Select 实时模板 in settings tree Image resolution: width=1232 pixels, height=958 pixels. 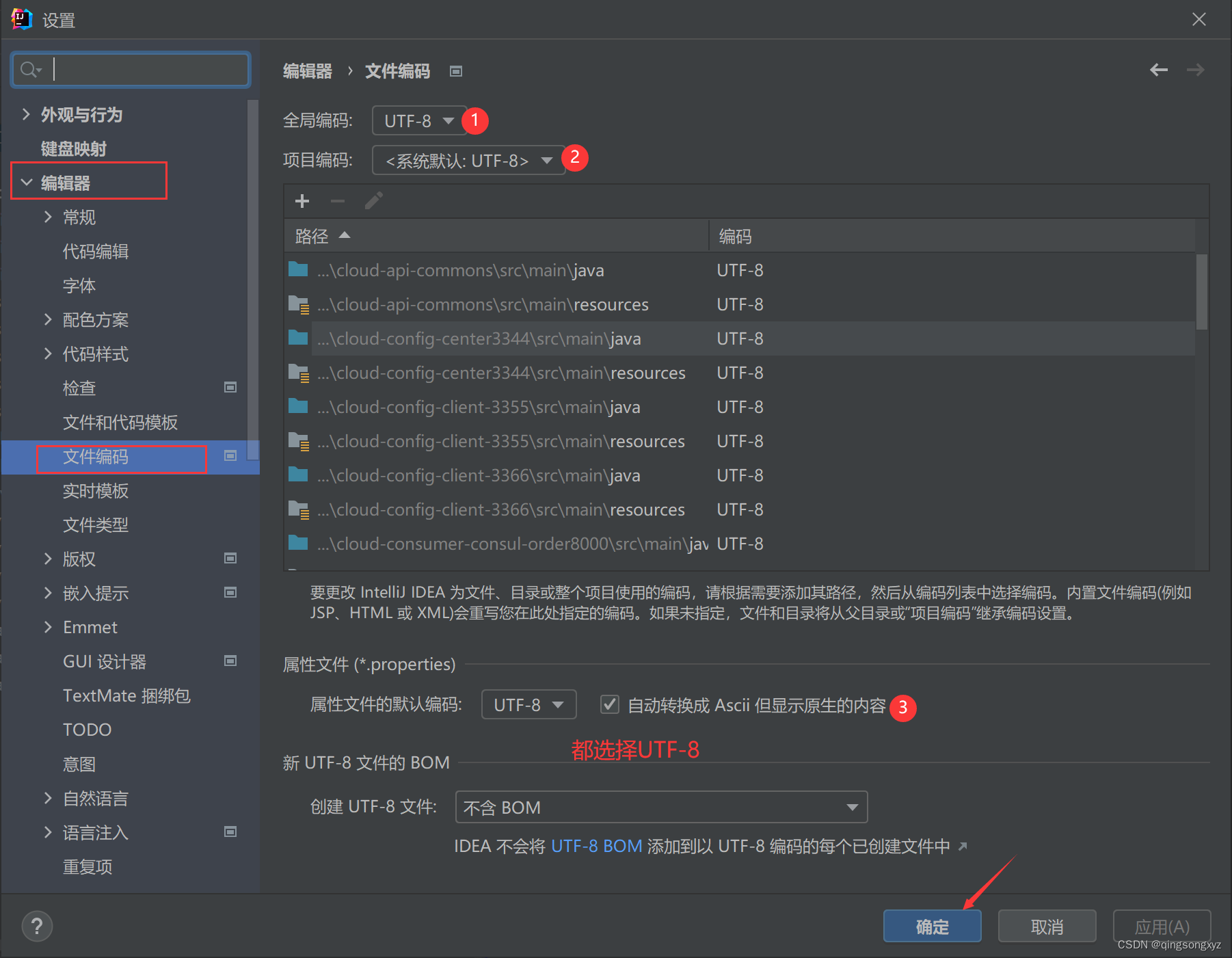point(96,491)
